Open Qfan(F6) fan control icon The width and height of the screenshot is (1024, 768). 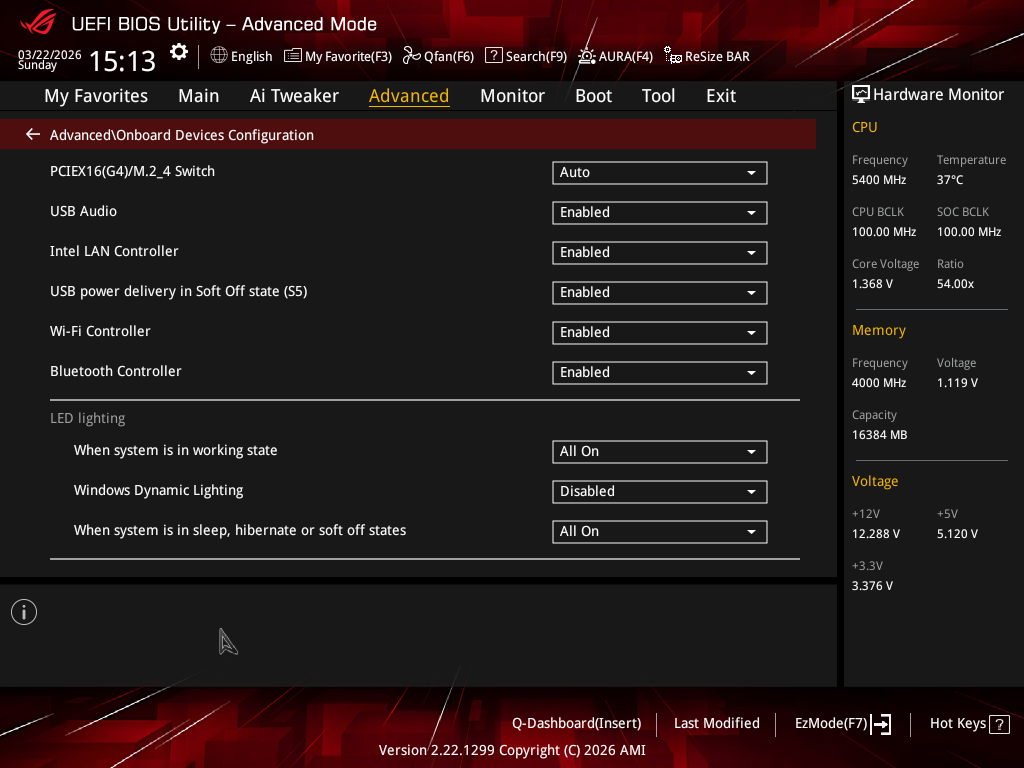(x=411, y=56)
